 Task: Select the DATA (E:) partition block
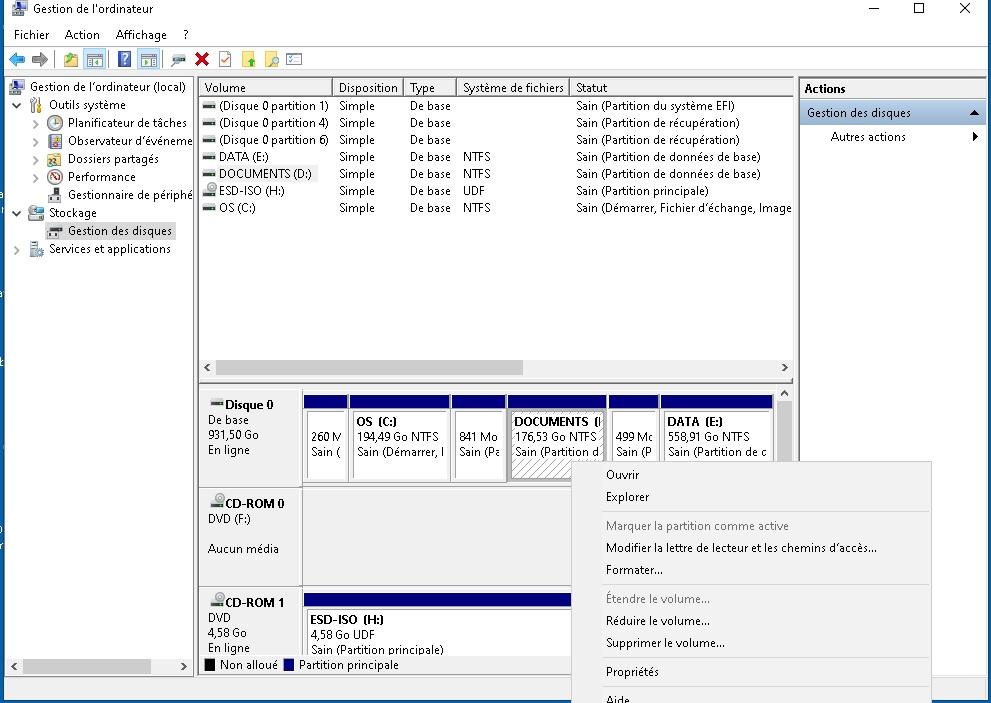pos(717,437)
